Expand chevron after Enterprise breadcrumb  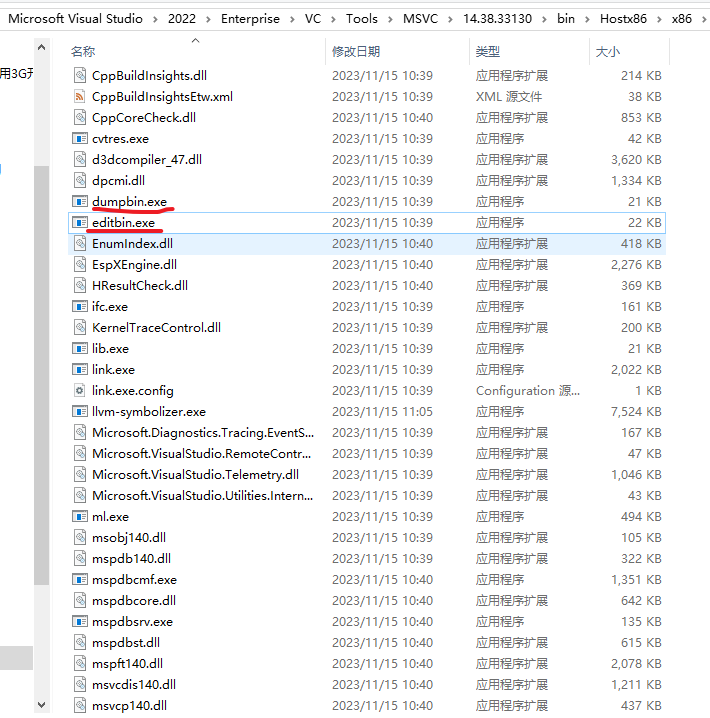click(x=292, y=19)
